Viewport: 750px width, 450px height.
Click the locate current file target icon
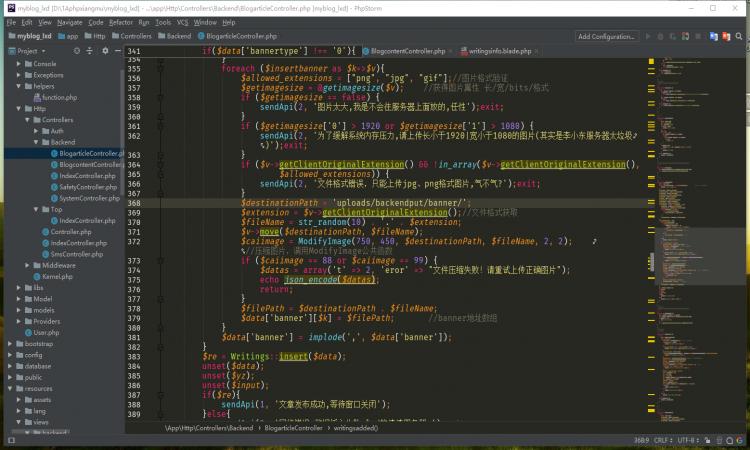76,50
